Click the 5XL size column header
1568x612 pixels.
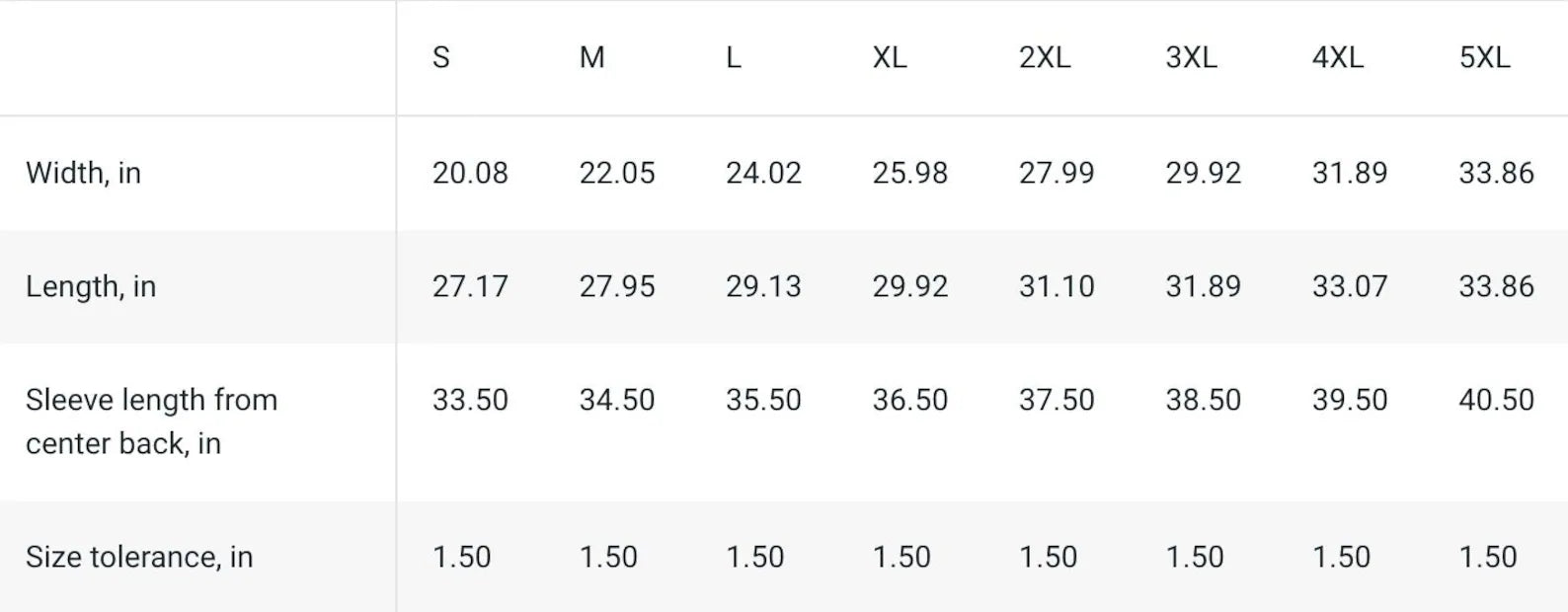[1485, 57]
